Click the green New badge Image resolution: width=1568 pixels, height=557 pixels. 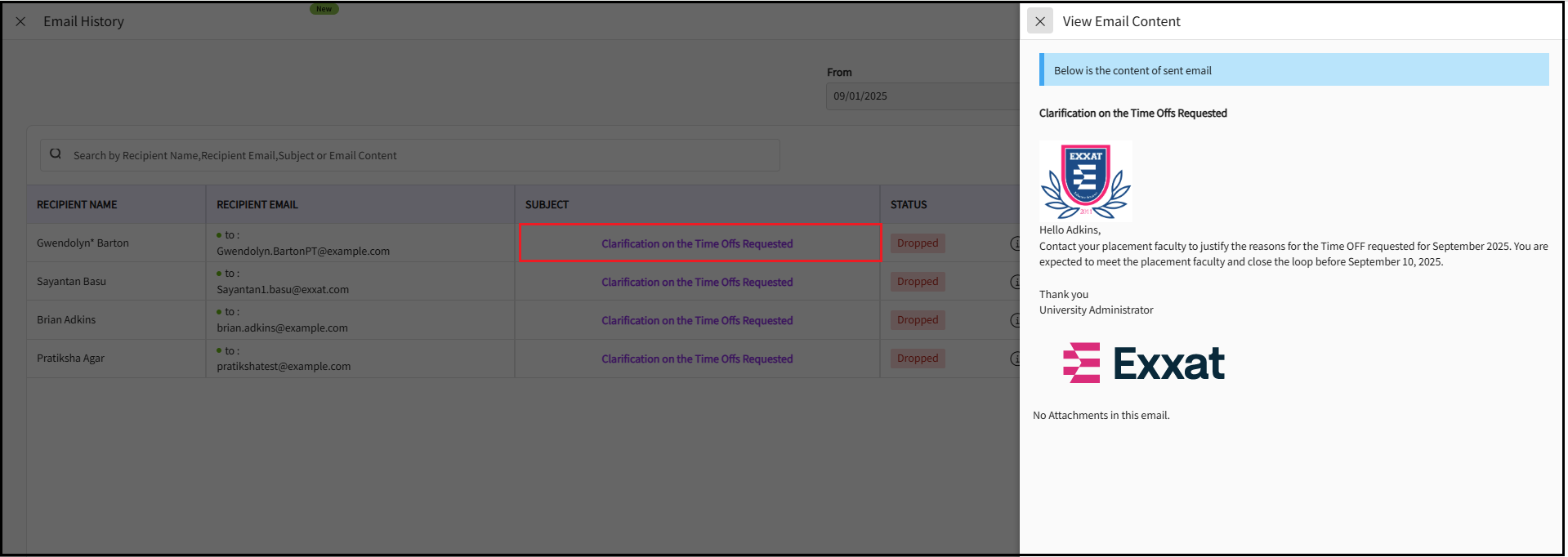click(324, 9)
